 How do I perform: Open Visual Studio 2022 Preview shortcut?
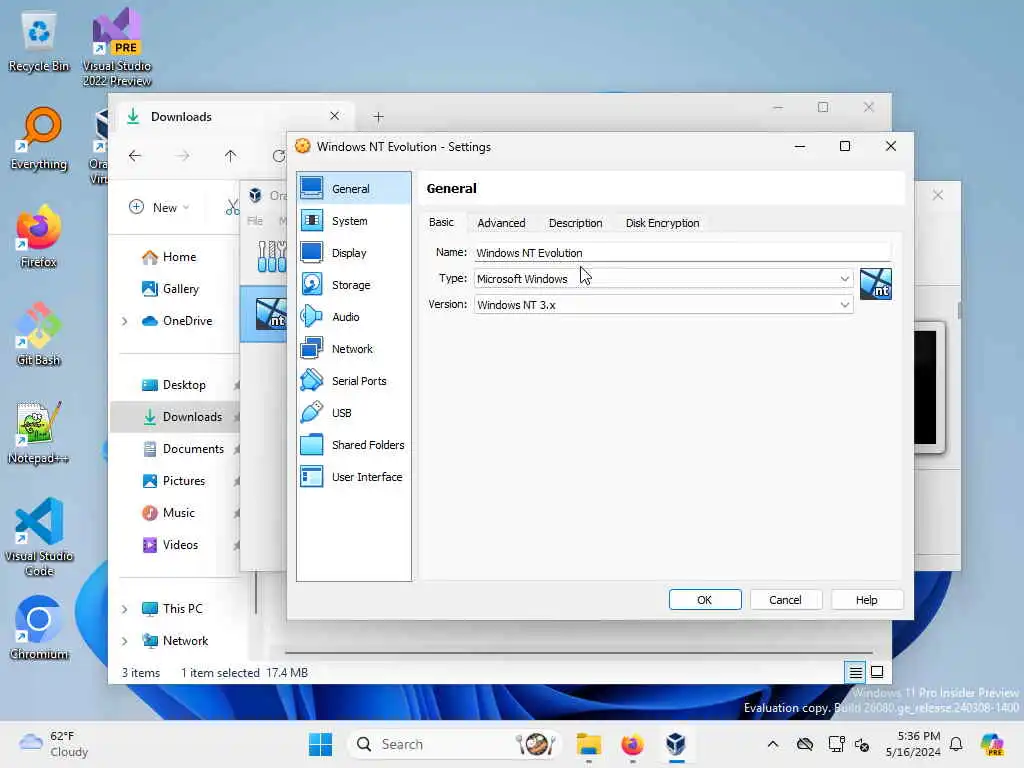[117, 47]
